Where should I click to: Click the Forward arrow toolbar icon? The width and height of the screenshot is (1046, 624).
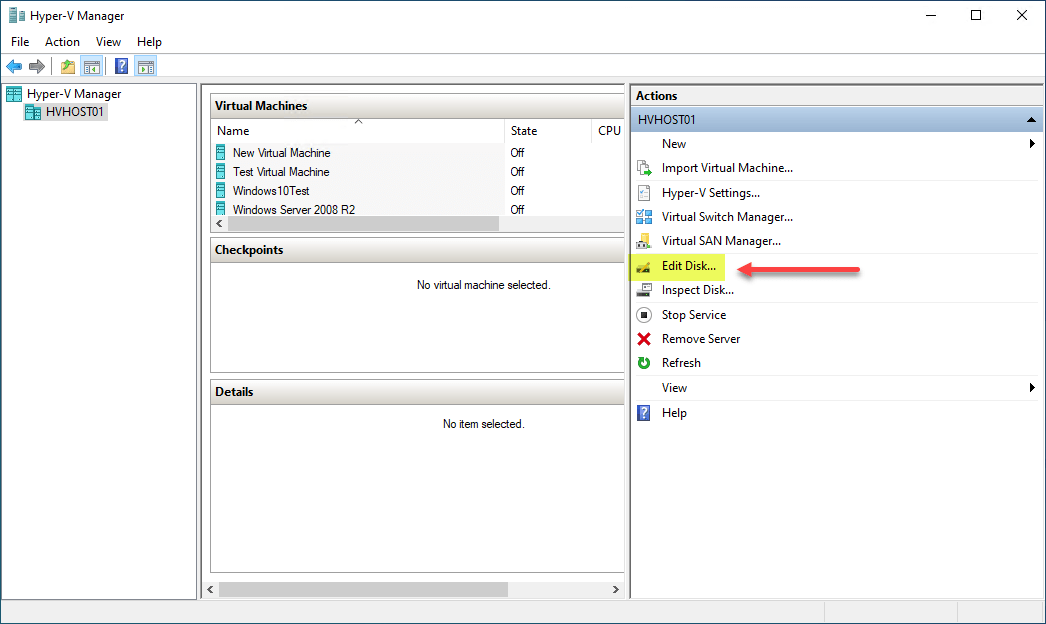(37, 67)
